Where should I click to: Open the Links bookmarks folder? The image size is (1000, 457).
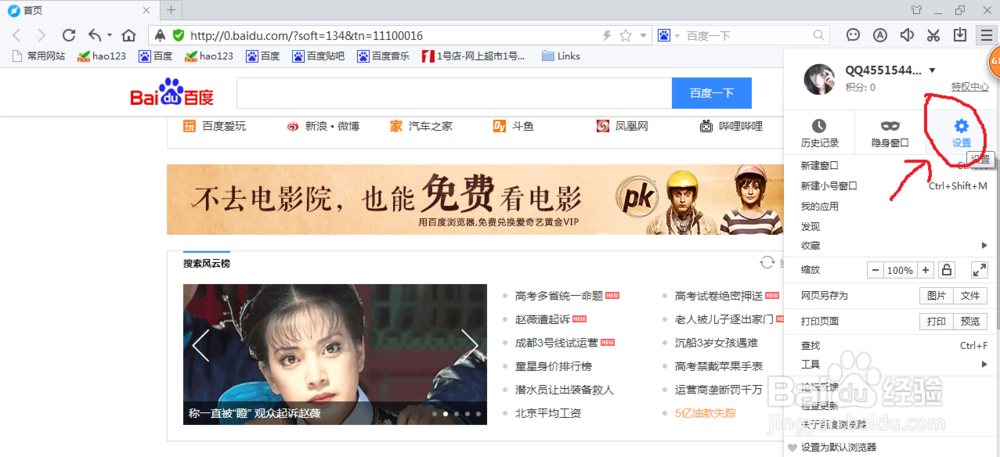561,56
